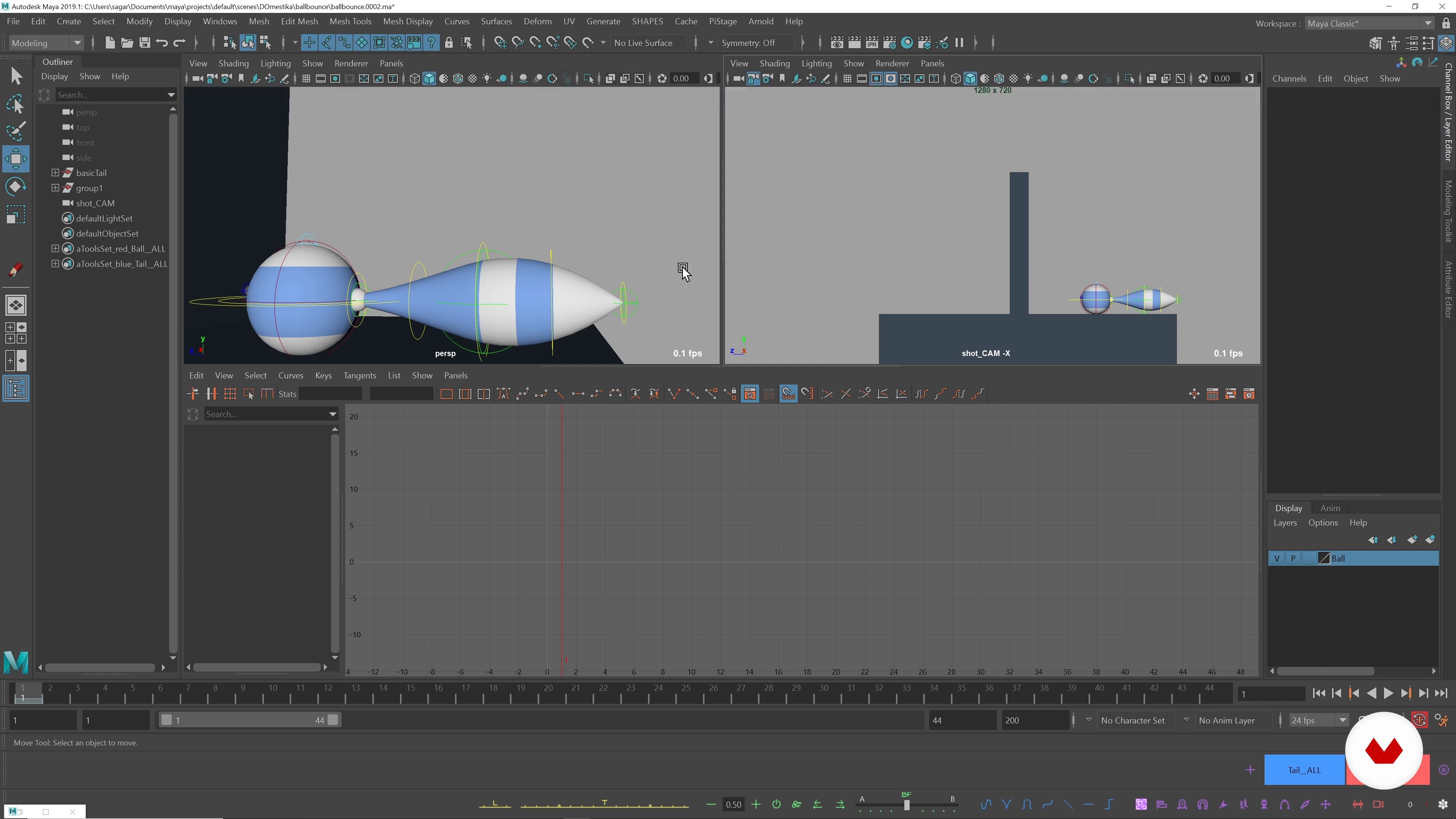This screenshot has height=819, width=1456.
Task: Click Frame All icon in Graph Editor
Action: pyautogui.click(x=447, y=394)
